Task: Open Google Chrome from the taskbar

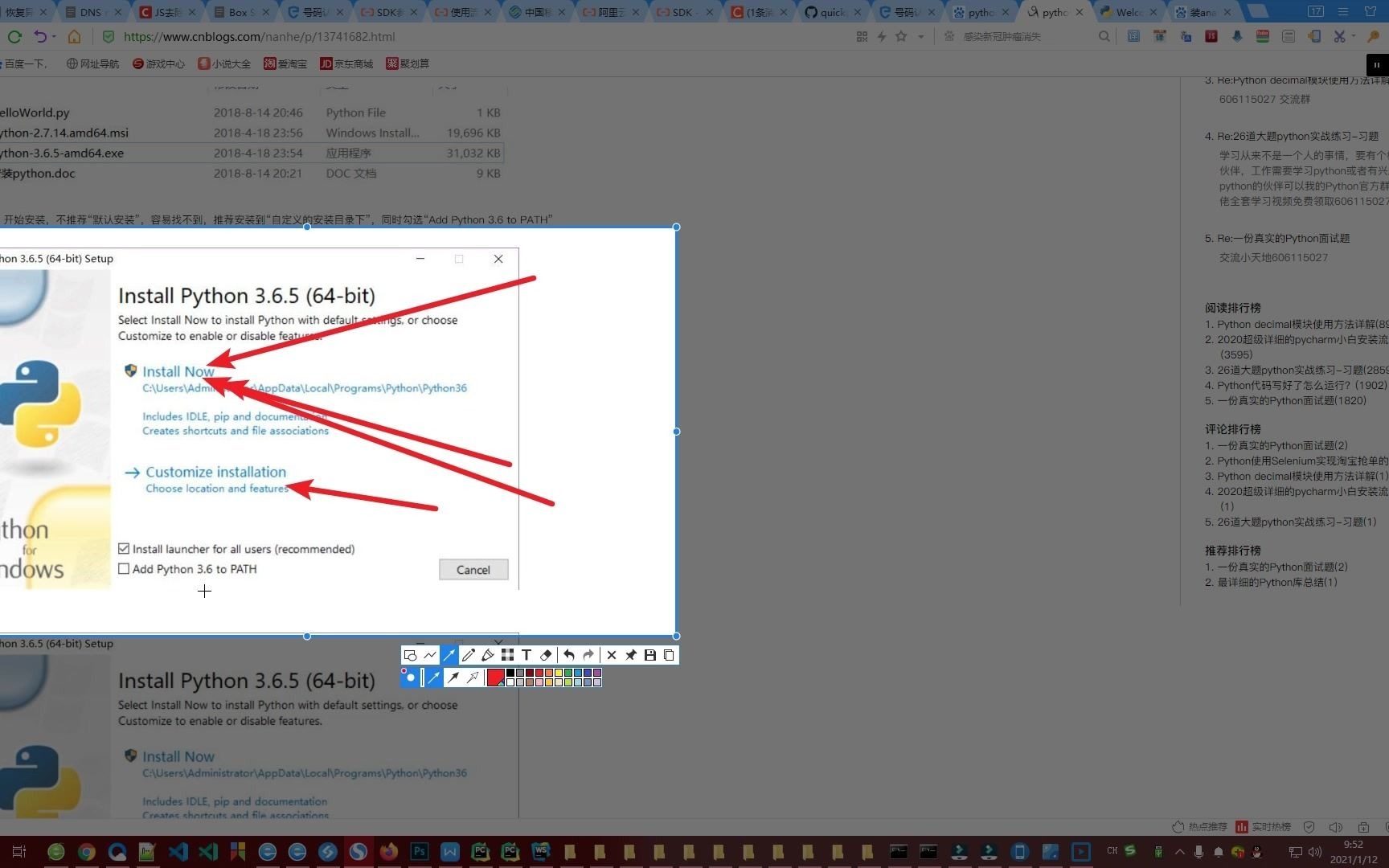Action: (86, 851)
